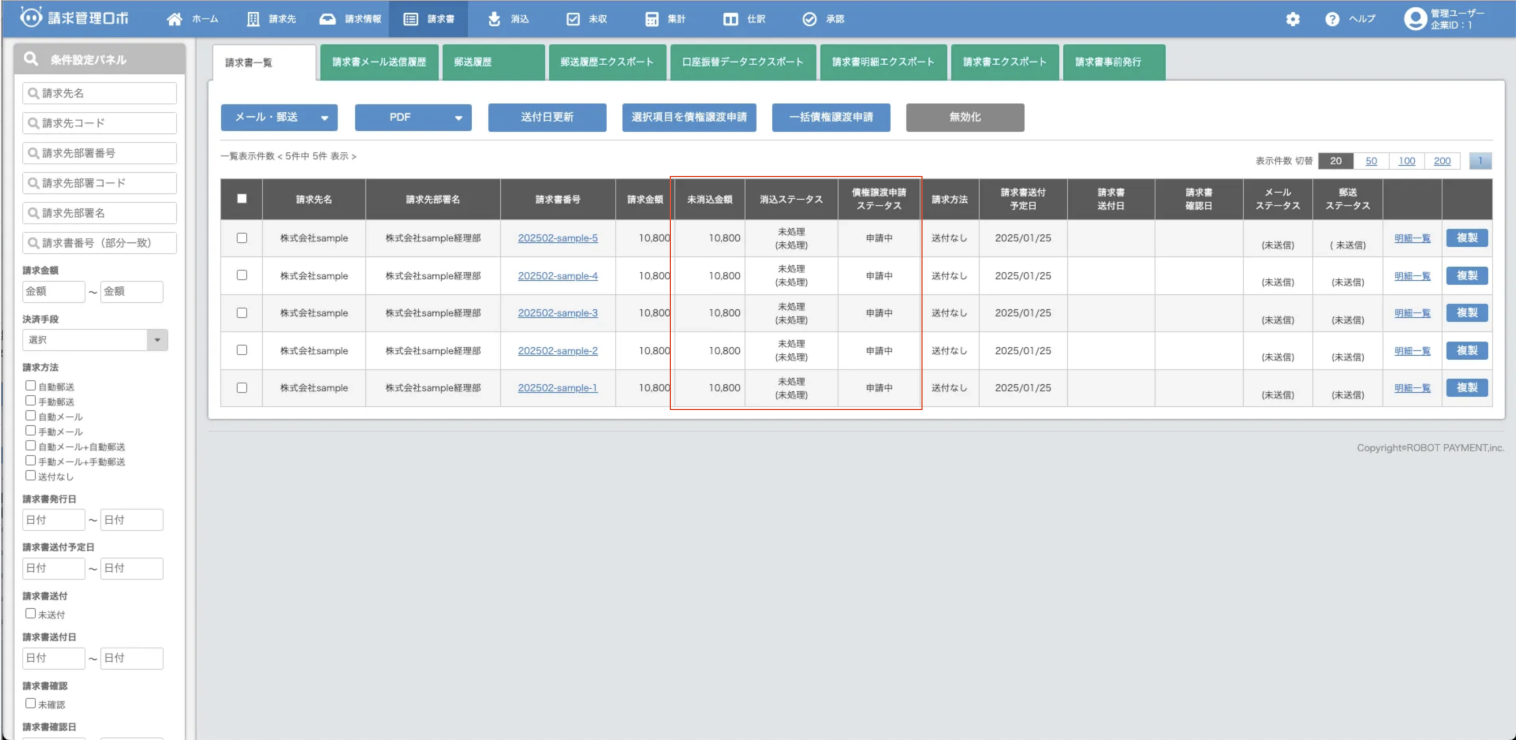
Task: Open invoice link 202502-sample-5
Action: point(558,238)
